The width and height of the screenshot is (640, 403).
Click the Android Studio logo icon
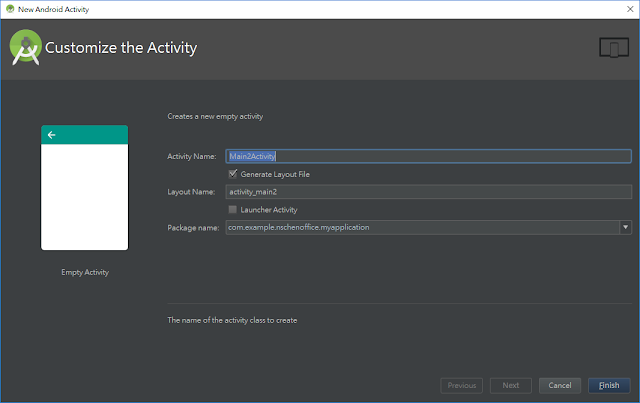point(26,47)
